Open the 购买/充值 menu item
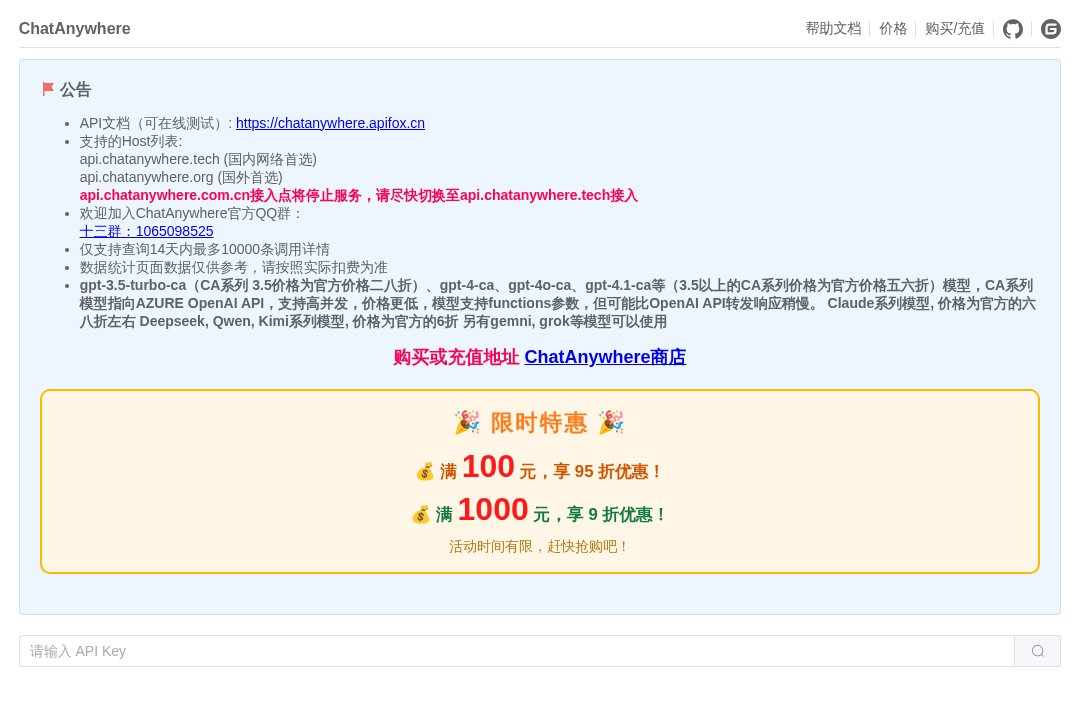 (954, 29)
